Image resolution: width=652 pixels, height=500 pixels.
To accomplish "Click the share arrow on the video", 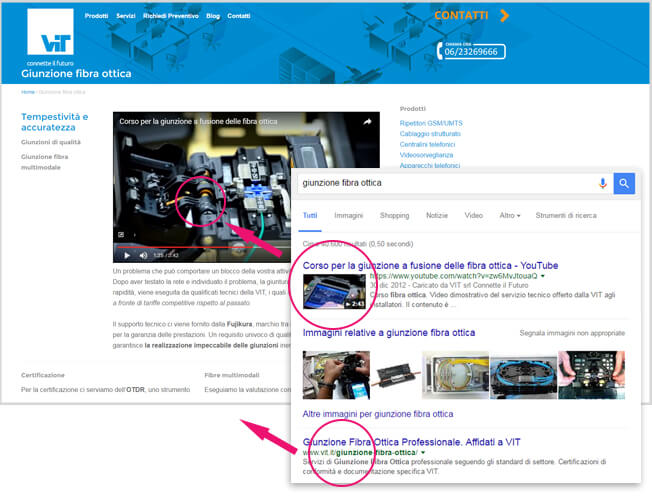I will pos(367,122).
